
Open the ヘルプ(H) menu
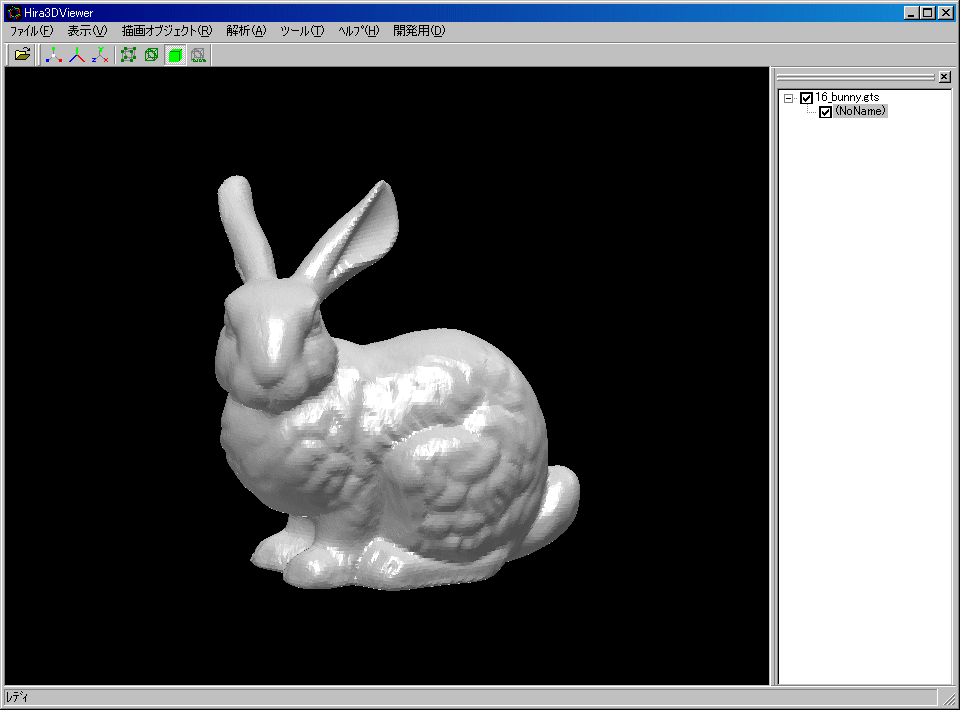coord(359,31)
